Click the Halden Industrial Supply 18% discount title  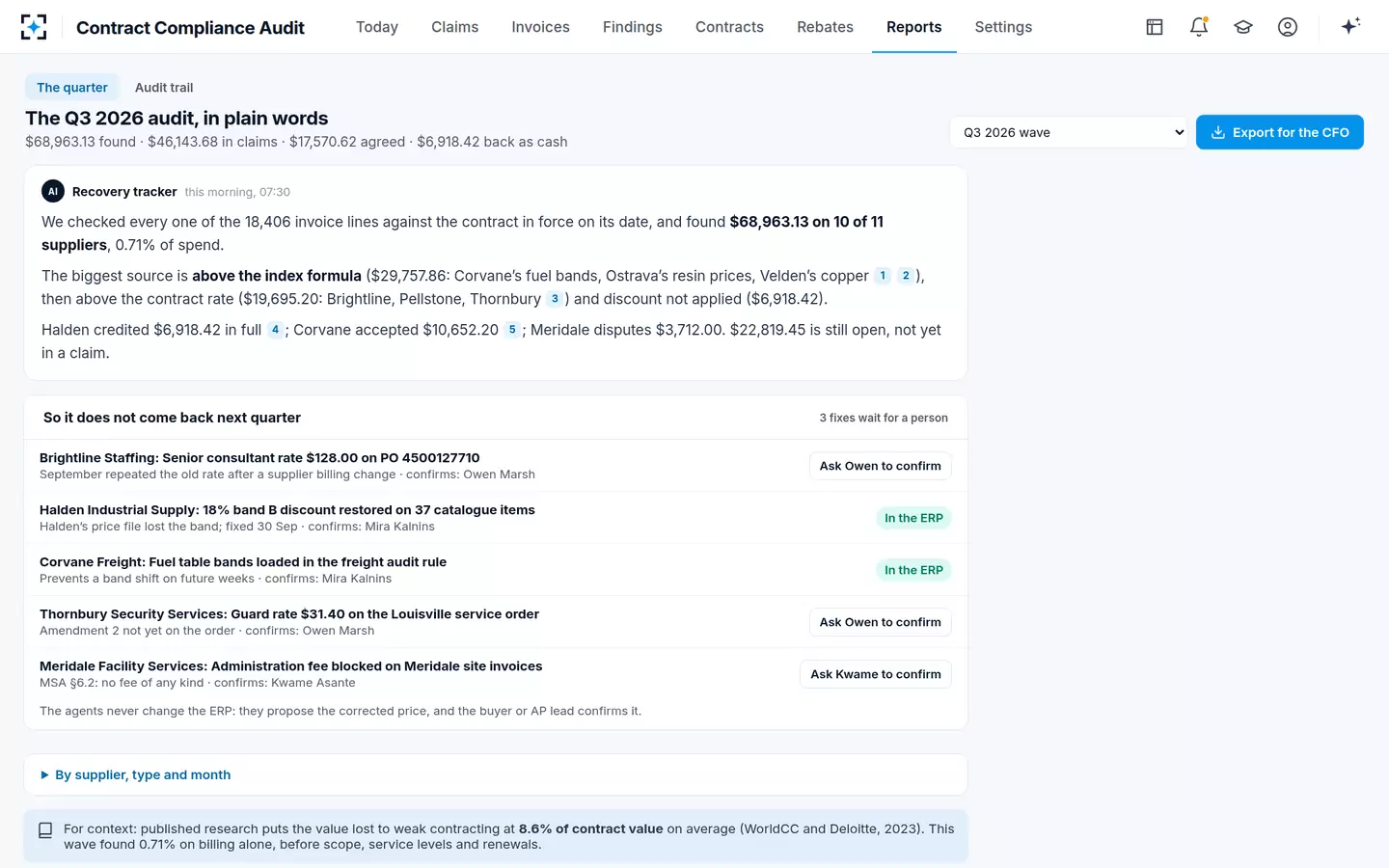pos(287,510)
